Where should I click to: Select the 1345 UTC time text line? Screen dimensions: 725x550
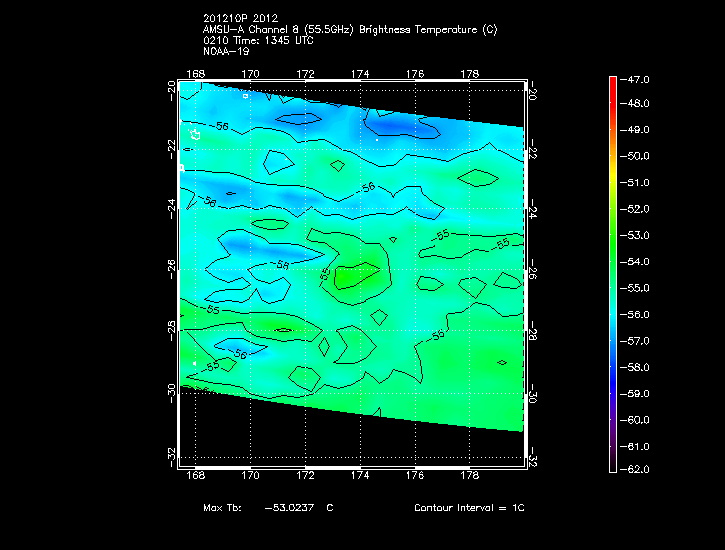pyautogui.click(x=260, y=41)
